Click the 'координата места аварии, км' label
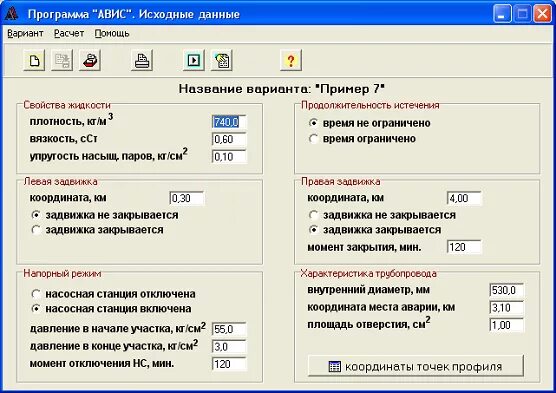This screenshot has height=393, width=556. (381, 307)
